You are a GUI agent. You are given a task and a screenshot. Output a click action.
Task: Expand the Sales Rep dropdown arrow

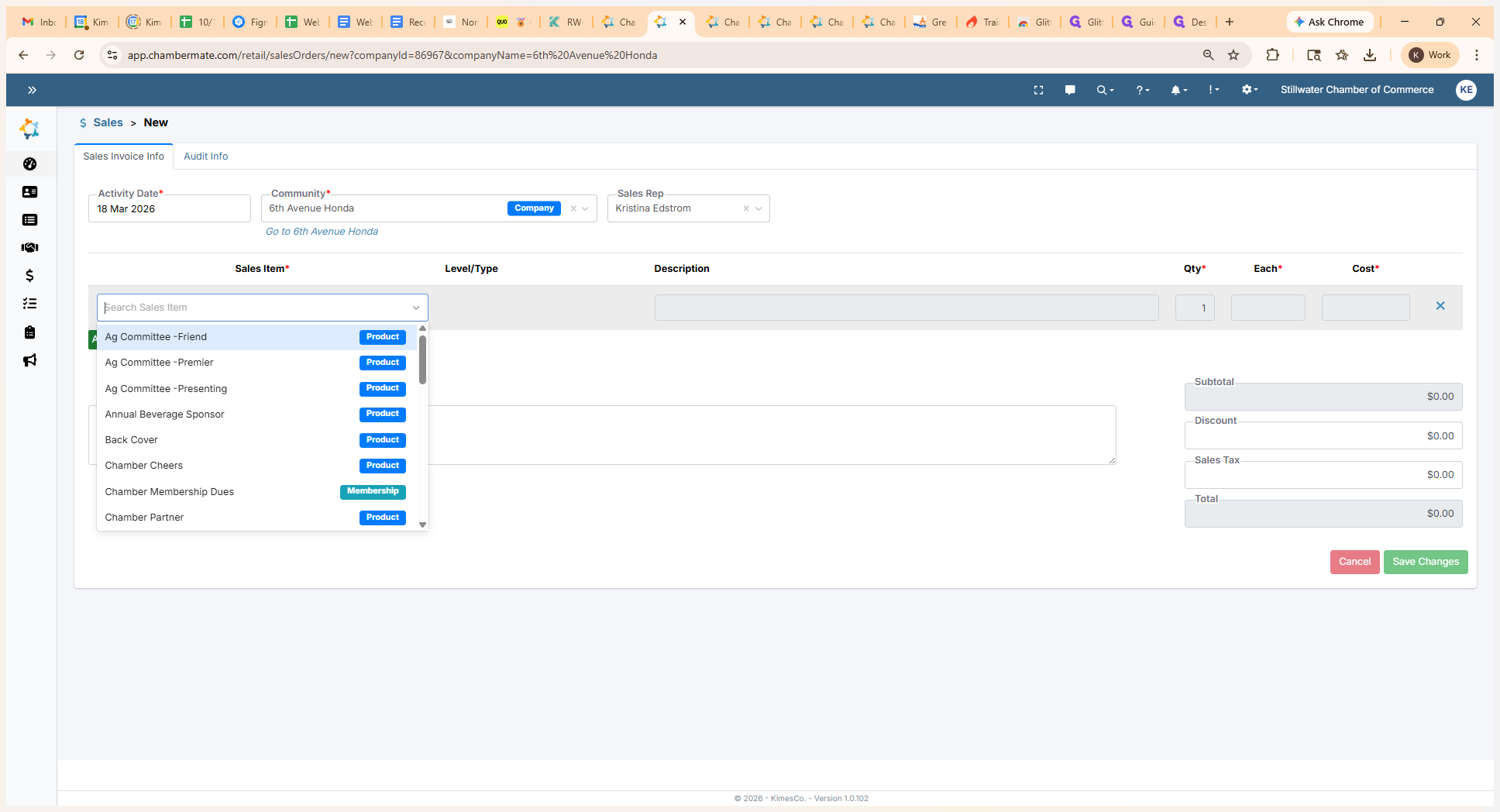click(x=759, y=208)
